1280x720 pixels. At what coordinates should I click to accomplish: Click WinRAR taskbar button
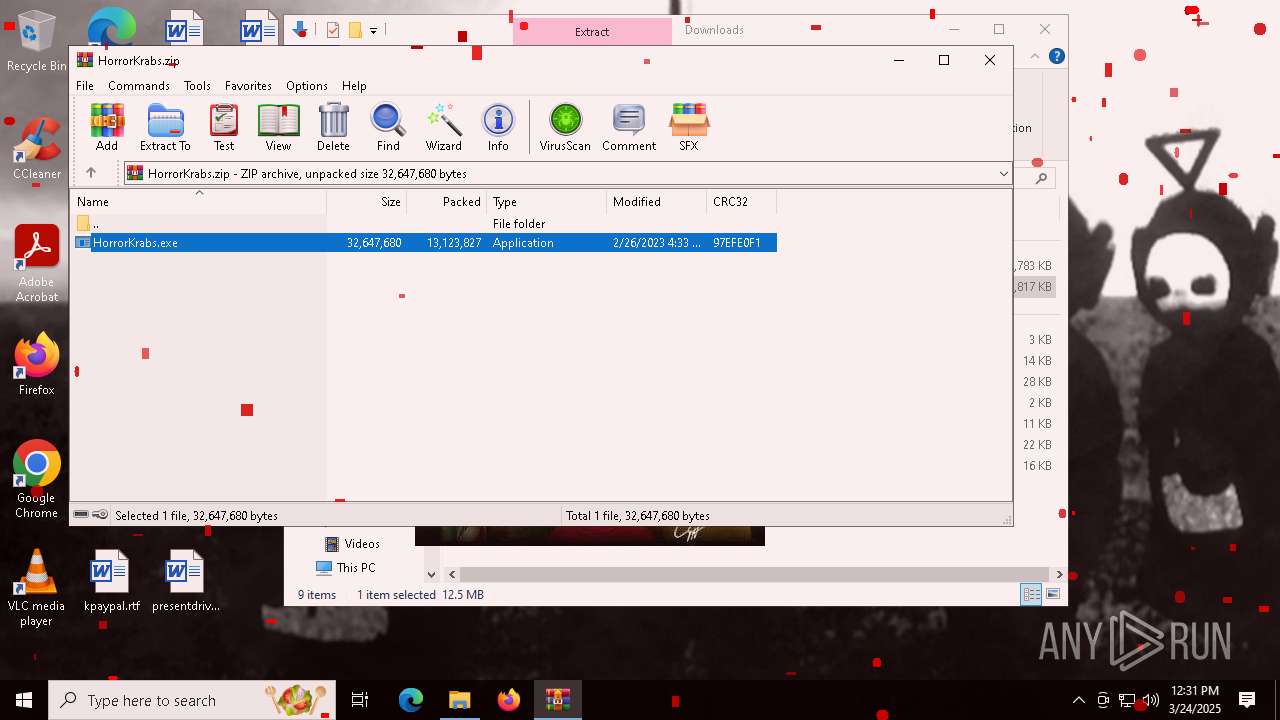[x=557, y=700]
